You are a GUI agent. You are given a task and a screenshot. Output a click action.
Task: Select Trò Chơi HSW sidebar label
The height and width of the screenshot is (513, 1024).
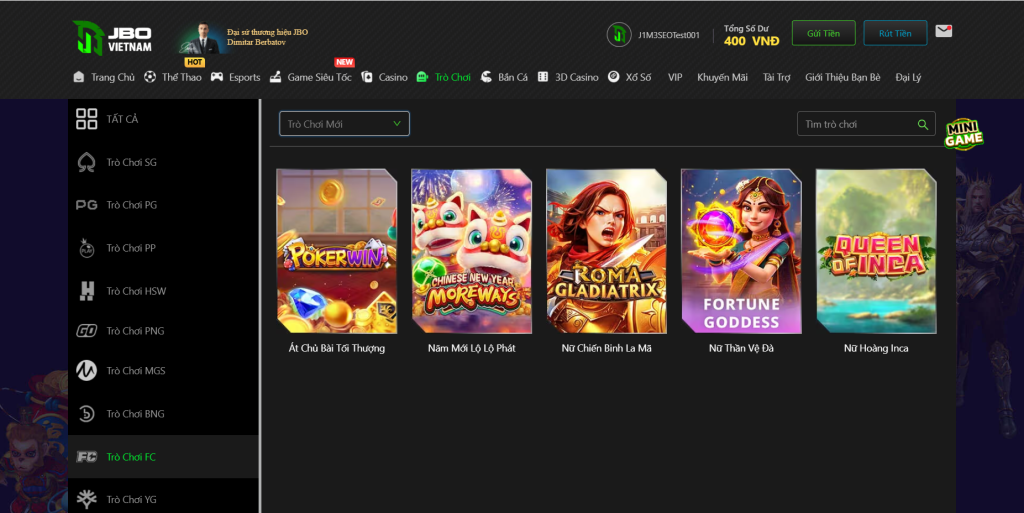pyautogui.click(x=136, y=291)
